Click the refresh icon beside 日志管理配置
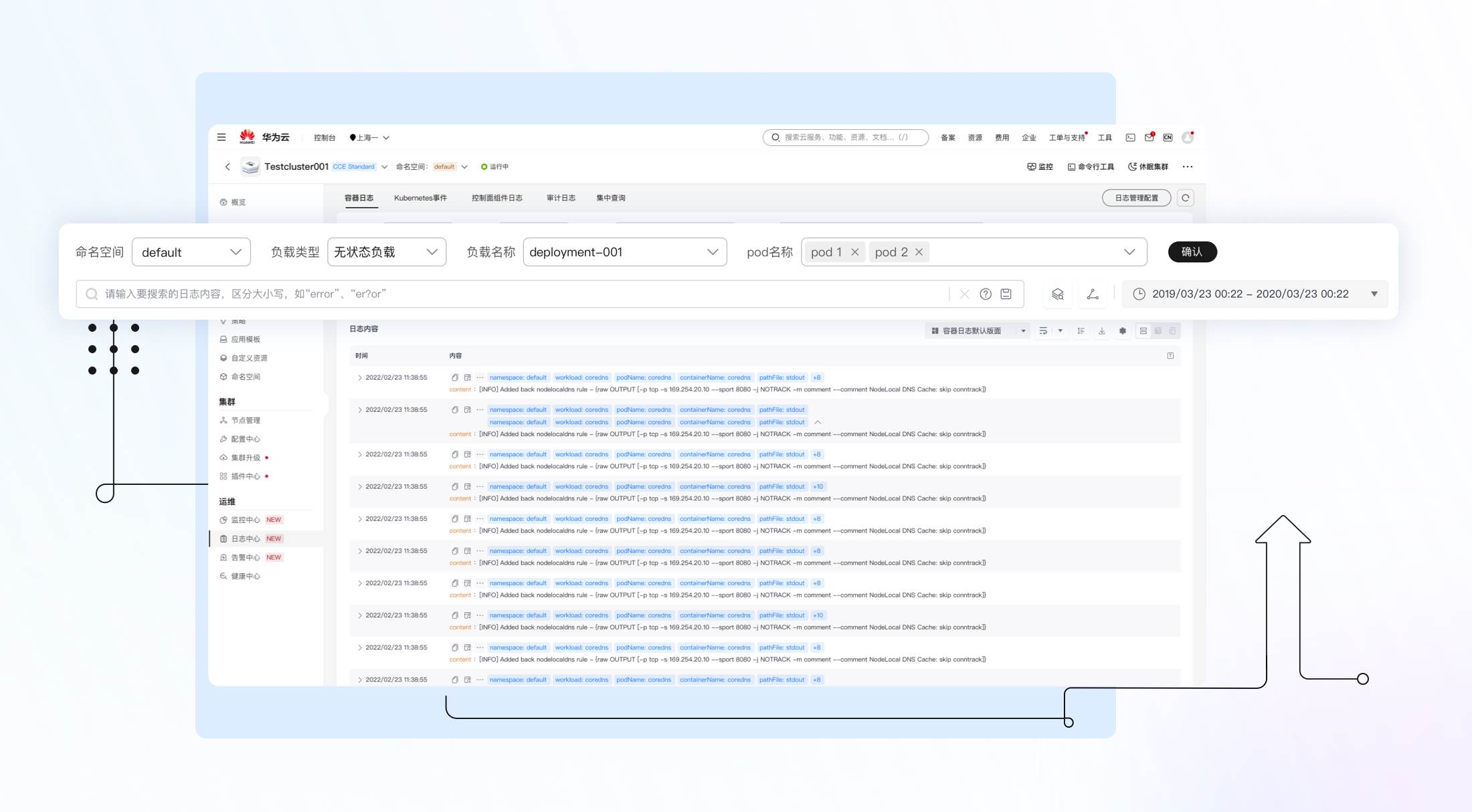This screenshot has width=1472, height=812. pyautogui.click(x=1186, y=198)
